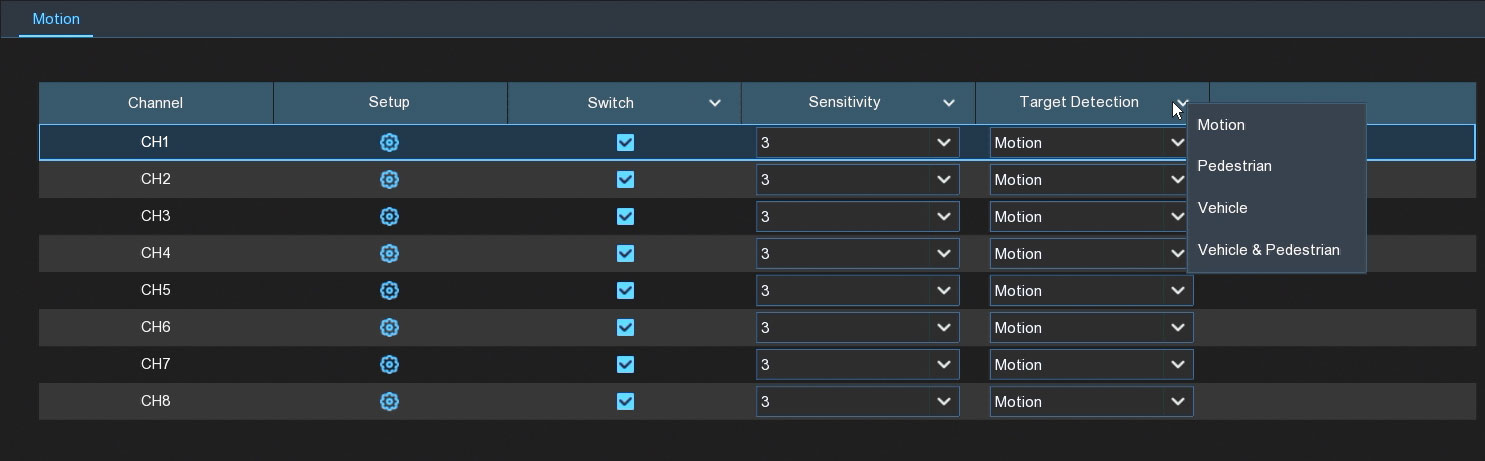Open the setup gear for CH1
Screen dimensions: 1485x461
(389, 143)
